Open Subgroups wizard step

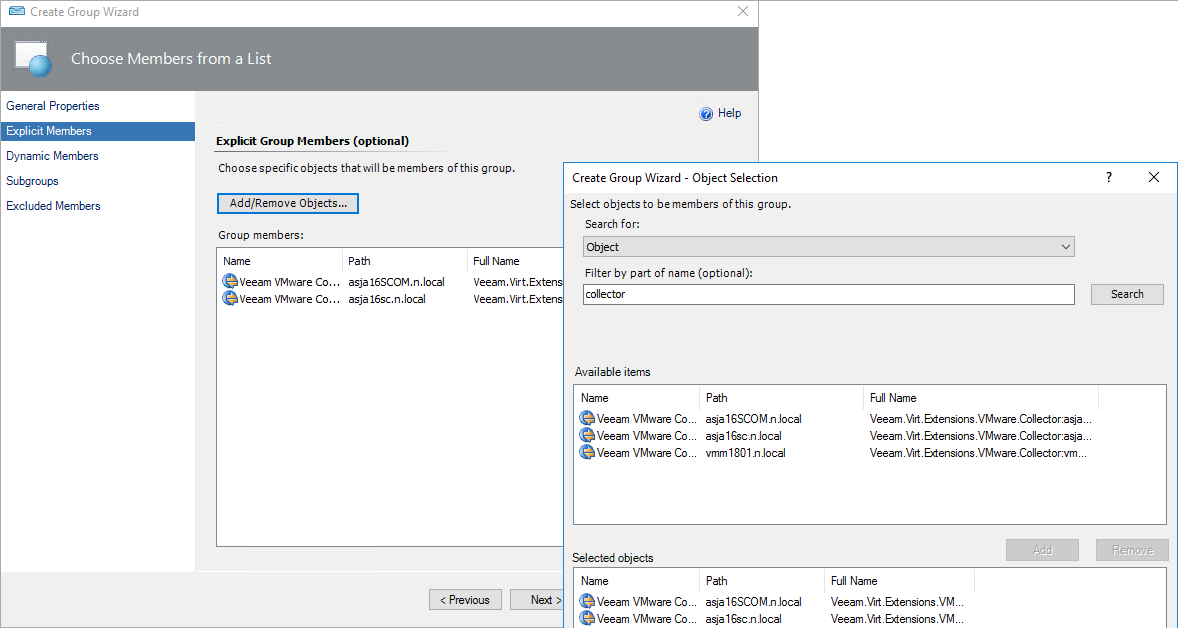click(x=32, y=181)
